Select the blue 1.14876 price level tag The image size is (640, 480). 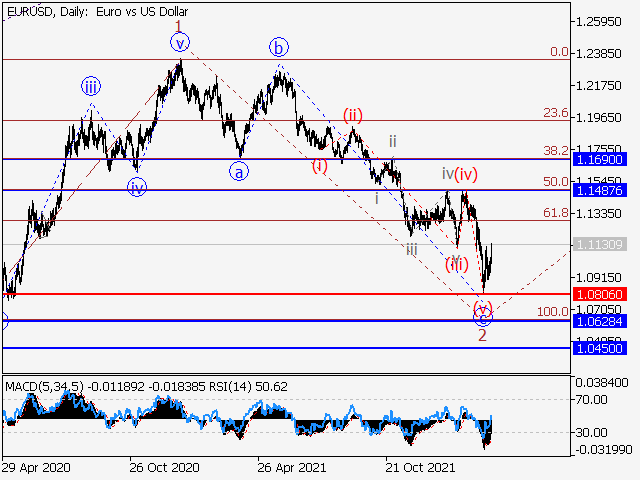click(600, 190)
